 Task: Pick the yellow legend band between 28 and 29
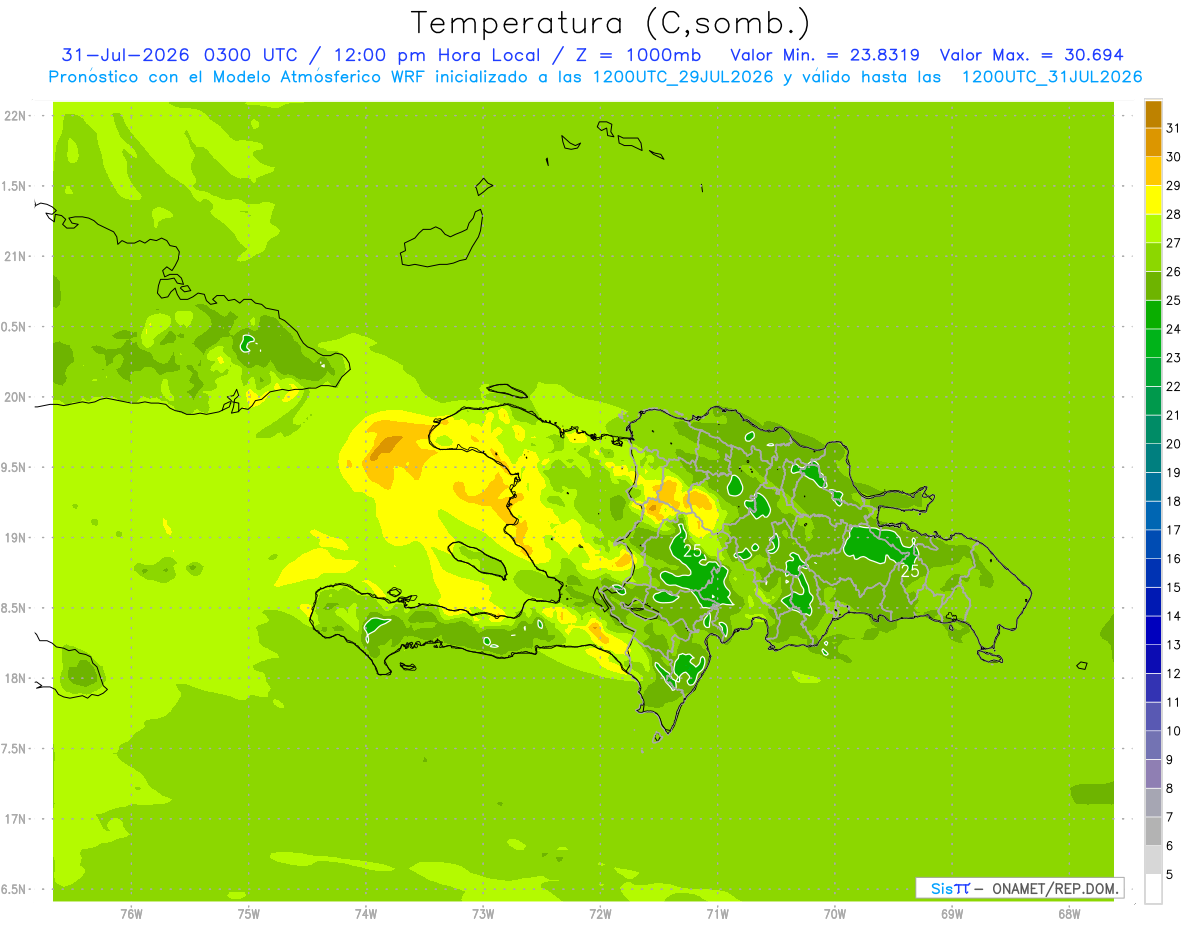[1153, 200]
